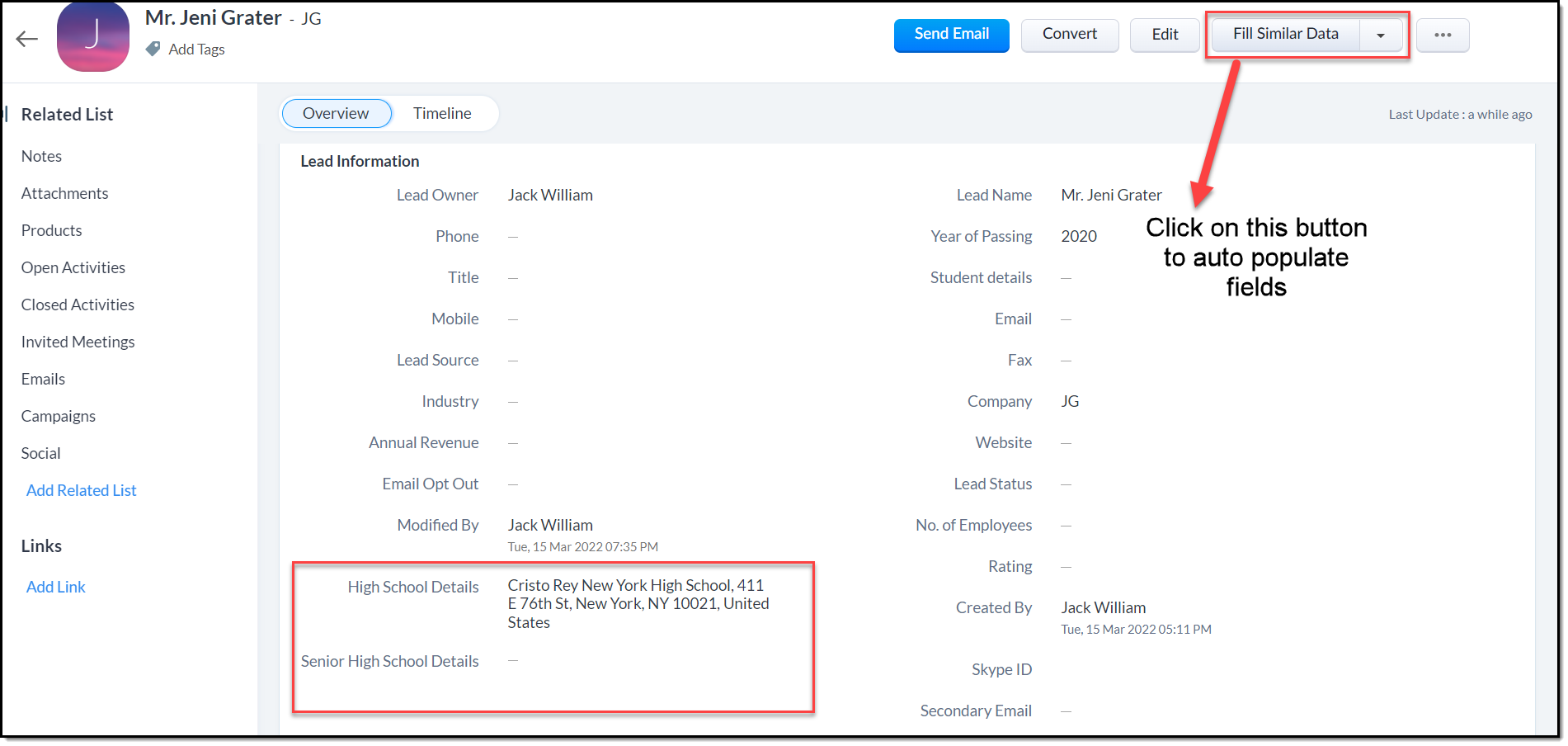This screenshot has width=1568, height=746.
Task: Click the empty Mobile field value
Action: click(513, 319)
